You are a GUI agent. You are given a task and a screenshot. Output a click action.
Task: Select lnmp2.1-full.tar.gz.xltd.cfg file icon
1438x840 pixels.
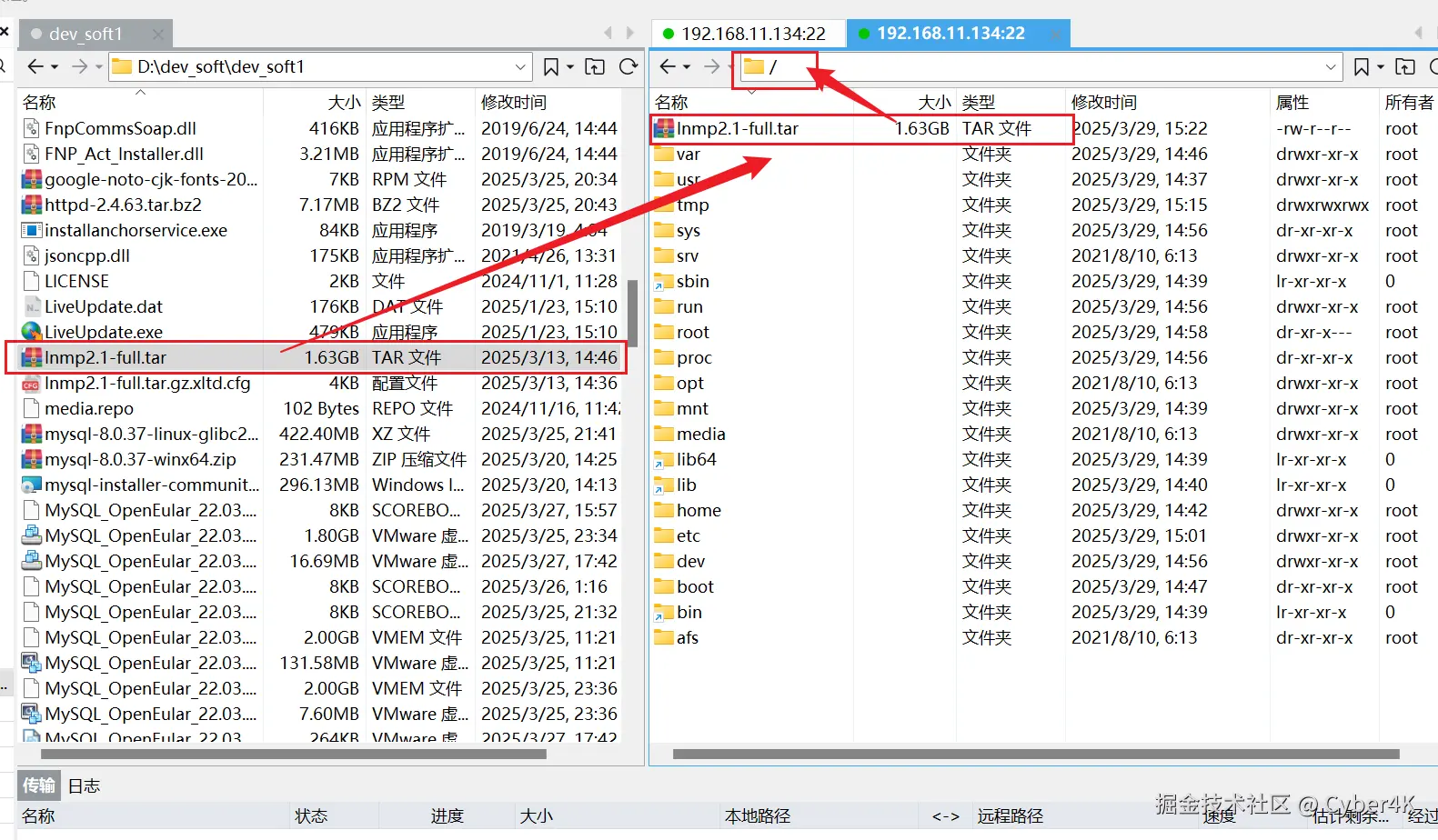click(x=32, y=383)
